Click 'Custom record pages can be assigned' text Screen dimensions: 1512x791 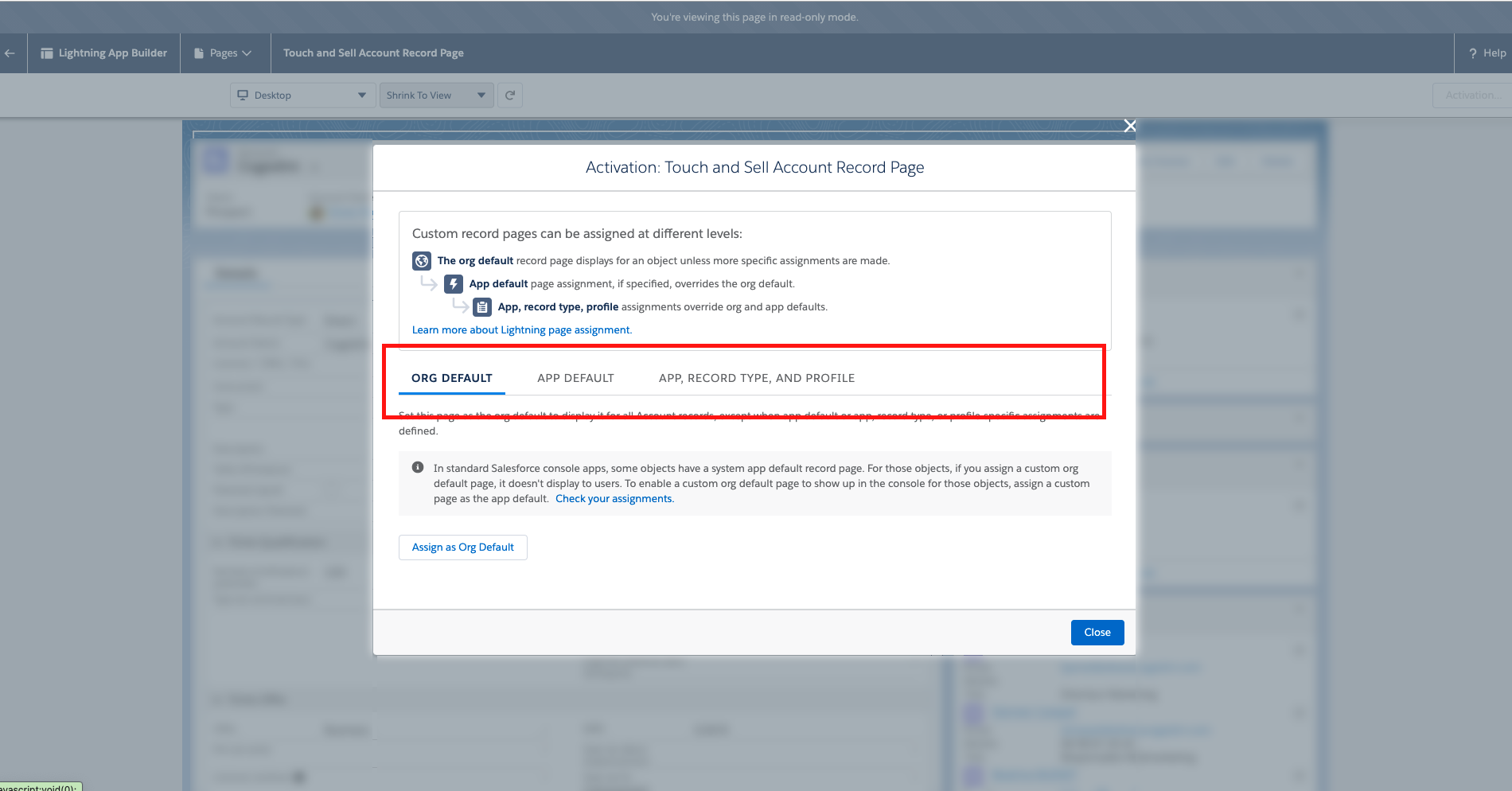coord(577,234)
